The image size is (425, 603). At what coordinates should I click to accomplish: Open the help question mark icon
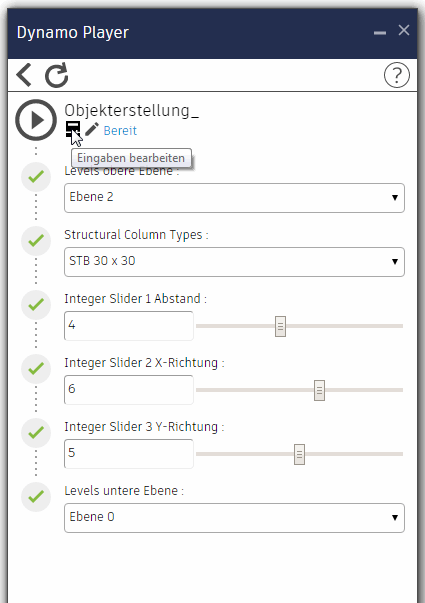(397, 75)
